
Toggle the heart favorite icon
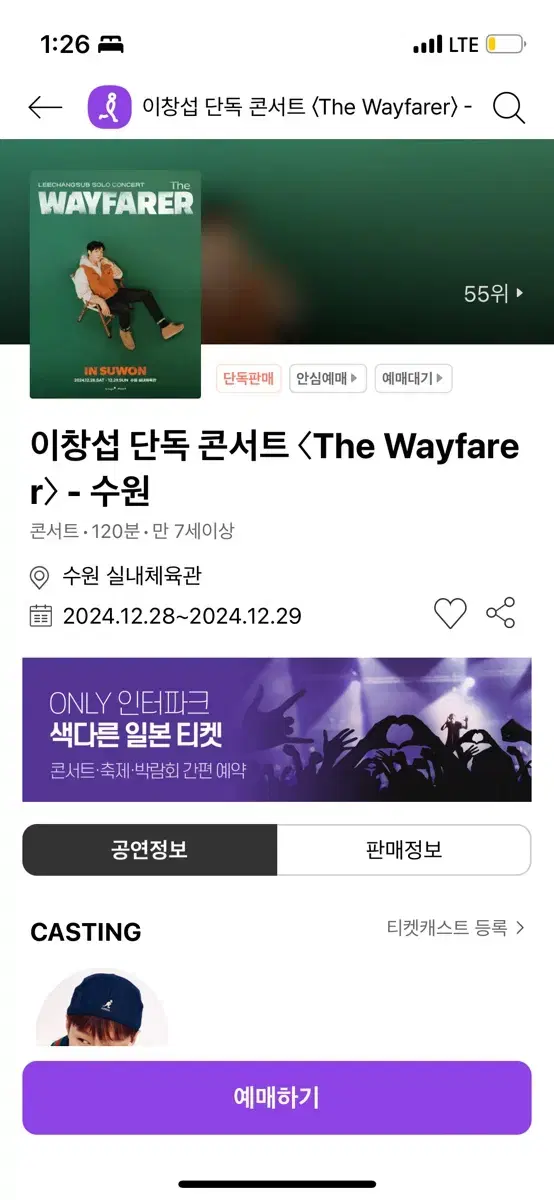(x=450, y=613)
